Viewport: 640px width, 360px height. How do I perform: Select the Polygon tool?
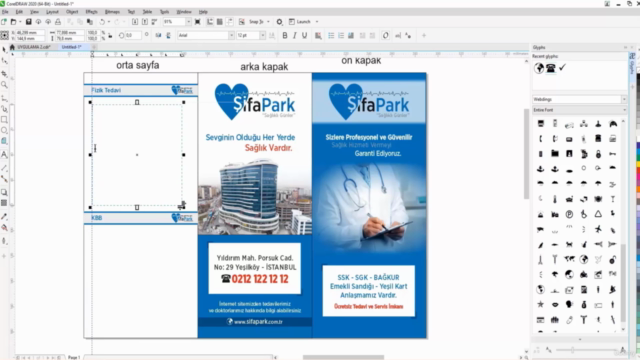[x=4, y=141]
